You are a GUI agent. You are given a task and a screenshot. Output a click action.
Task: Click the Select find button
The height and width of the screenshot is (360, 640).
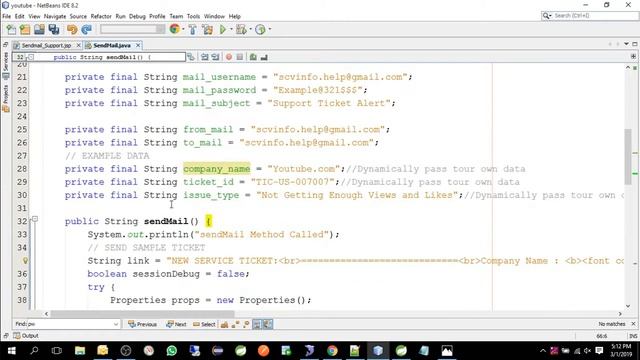pos(204,324)
